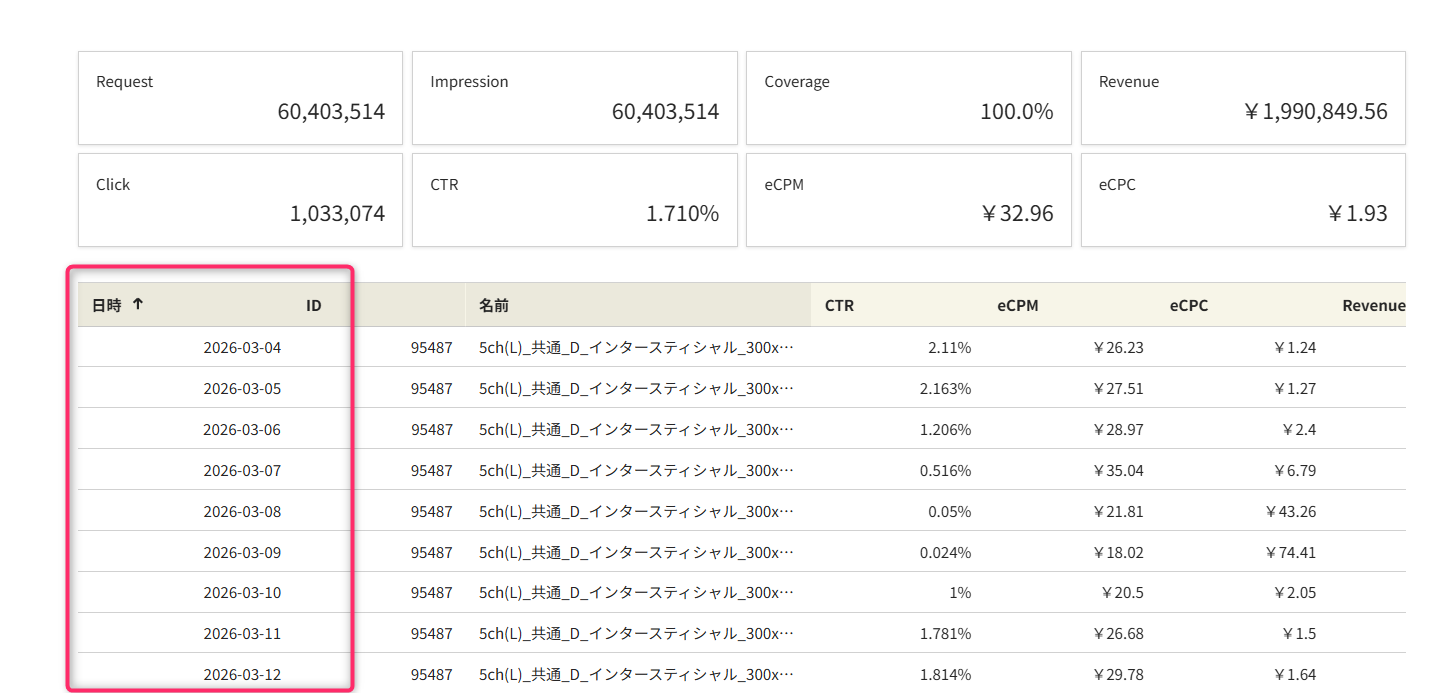Click ID 95487 in the 2026-03-10 row

click(431, 593)
